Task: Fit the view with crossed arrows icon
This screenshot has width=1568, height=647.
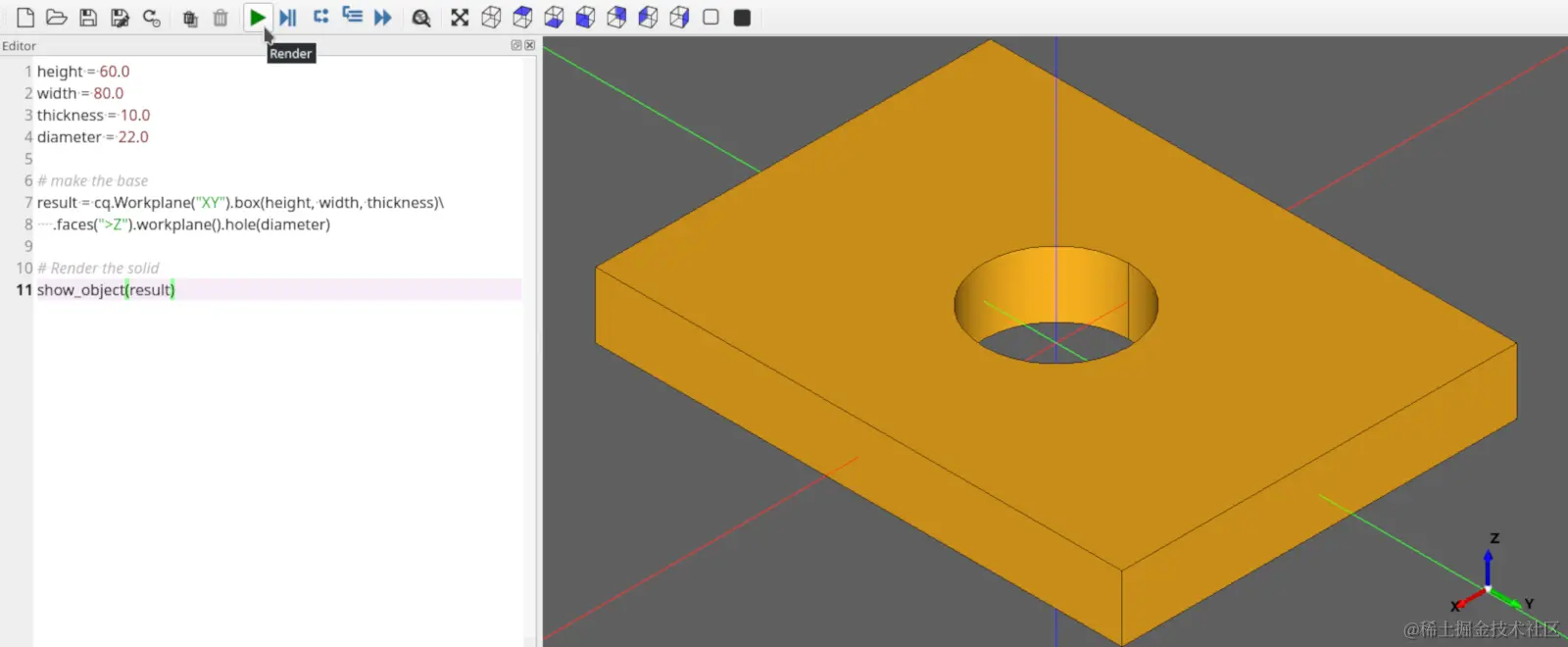Action: point(460,18)
